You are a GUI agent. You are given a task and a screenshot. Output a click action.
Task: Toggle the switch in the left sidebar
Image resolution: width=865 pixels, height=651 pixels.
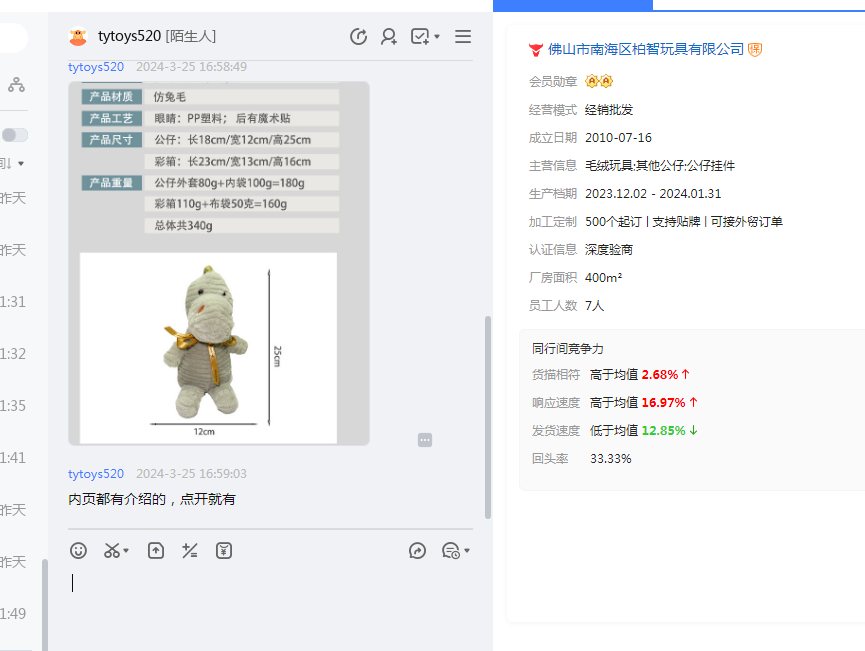point(15,135)
